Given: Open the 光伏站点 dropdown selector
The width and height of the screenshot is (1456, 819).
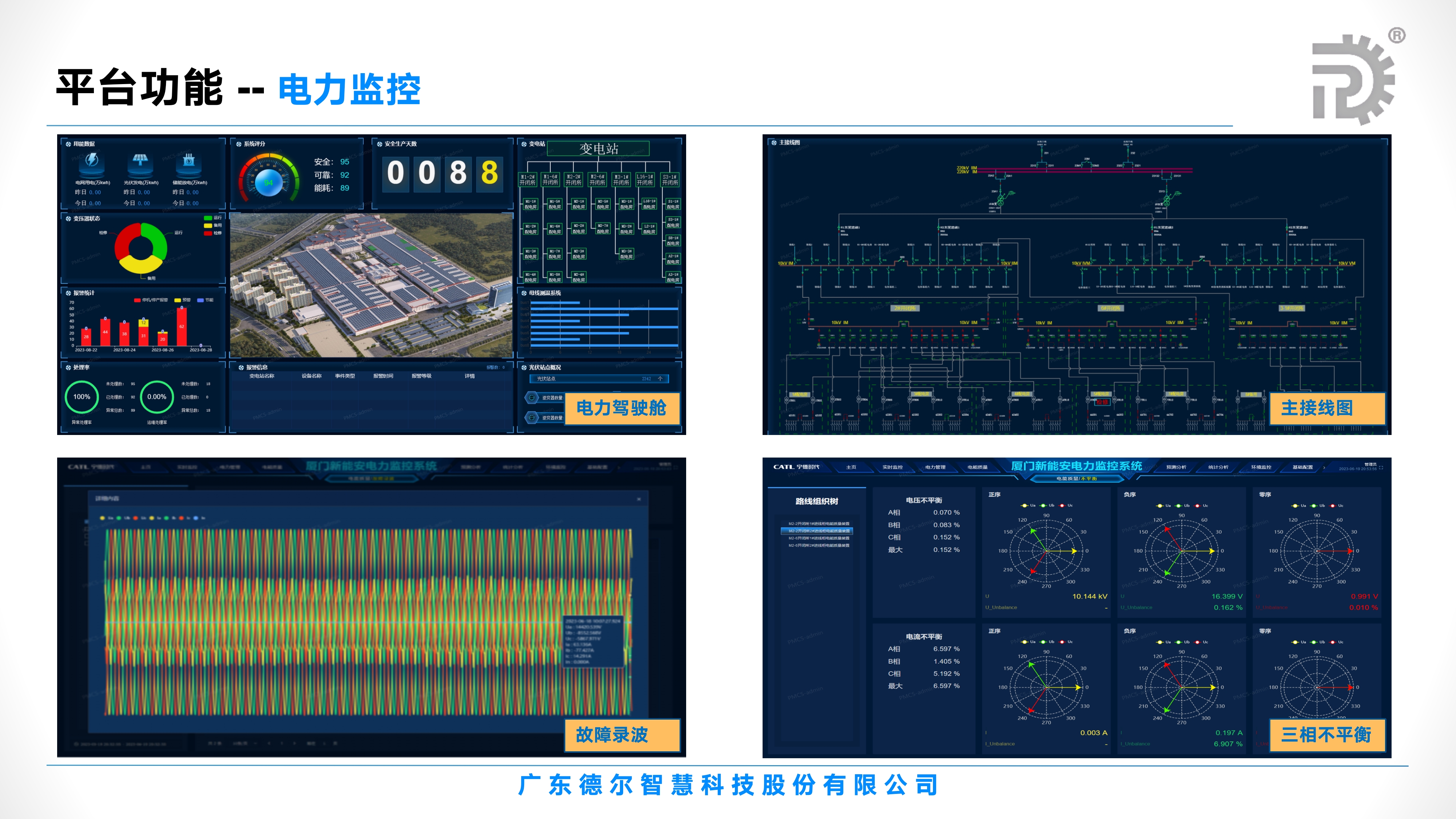Looking at the screenshot, I should (599, 379).
